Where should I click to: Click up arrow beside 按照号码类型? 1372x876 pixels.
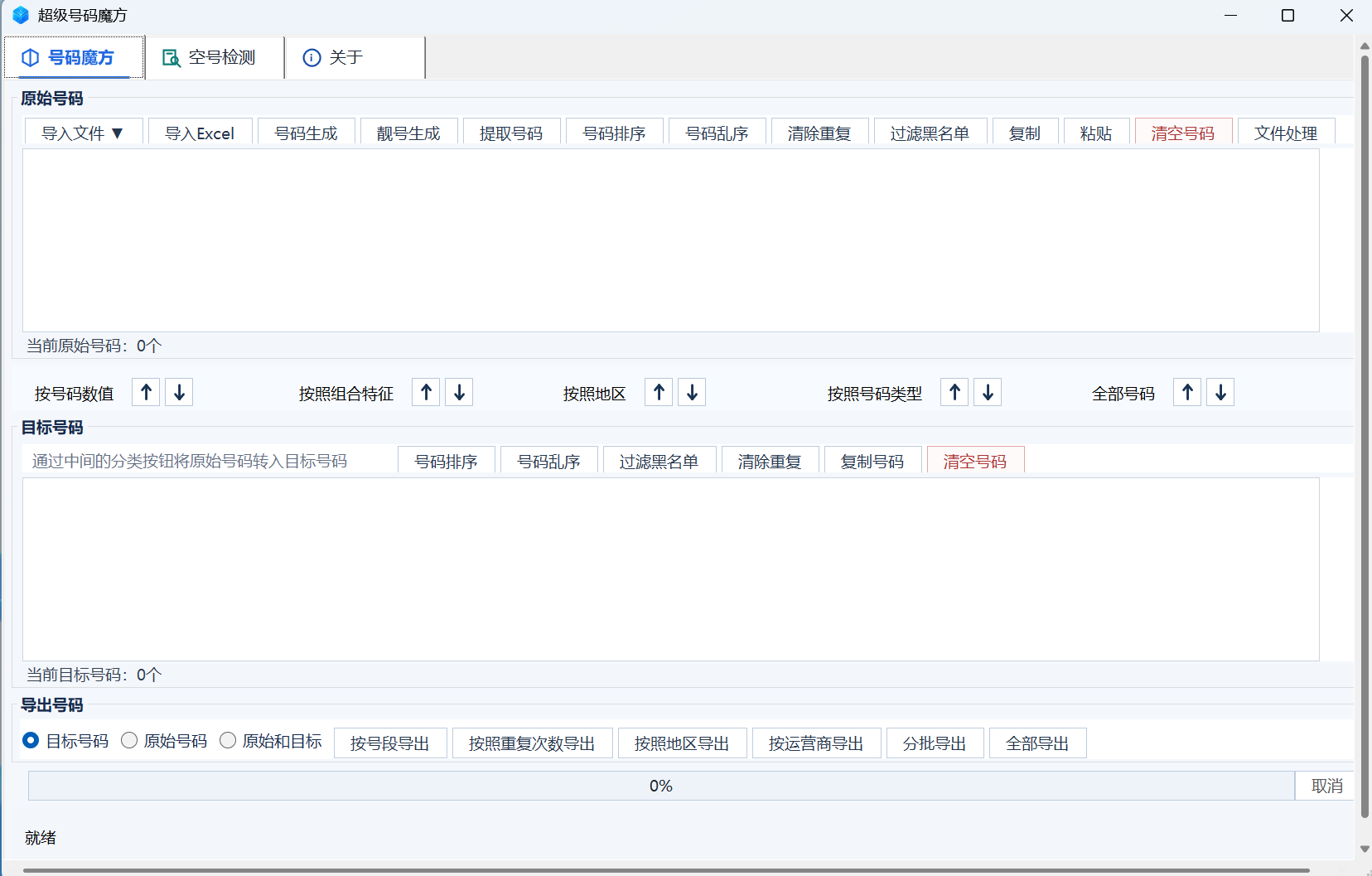coord(955,392)
